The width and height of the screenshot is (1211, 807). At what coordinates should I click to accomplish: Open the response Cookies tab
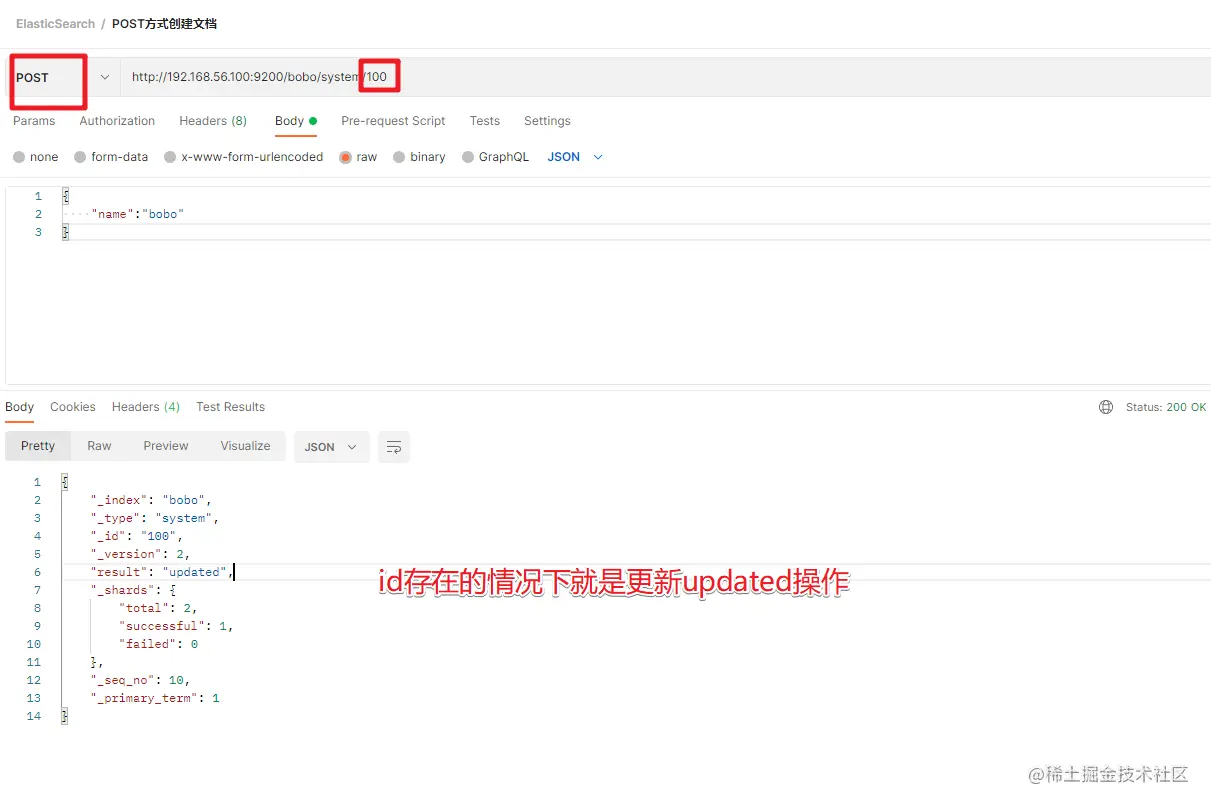(x=73, y=407)
